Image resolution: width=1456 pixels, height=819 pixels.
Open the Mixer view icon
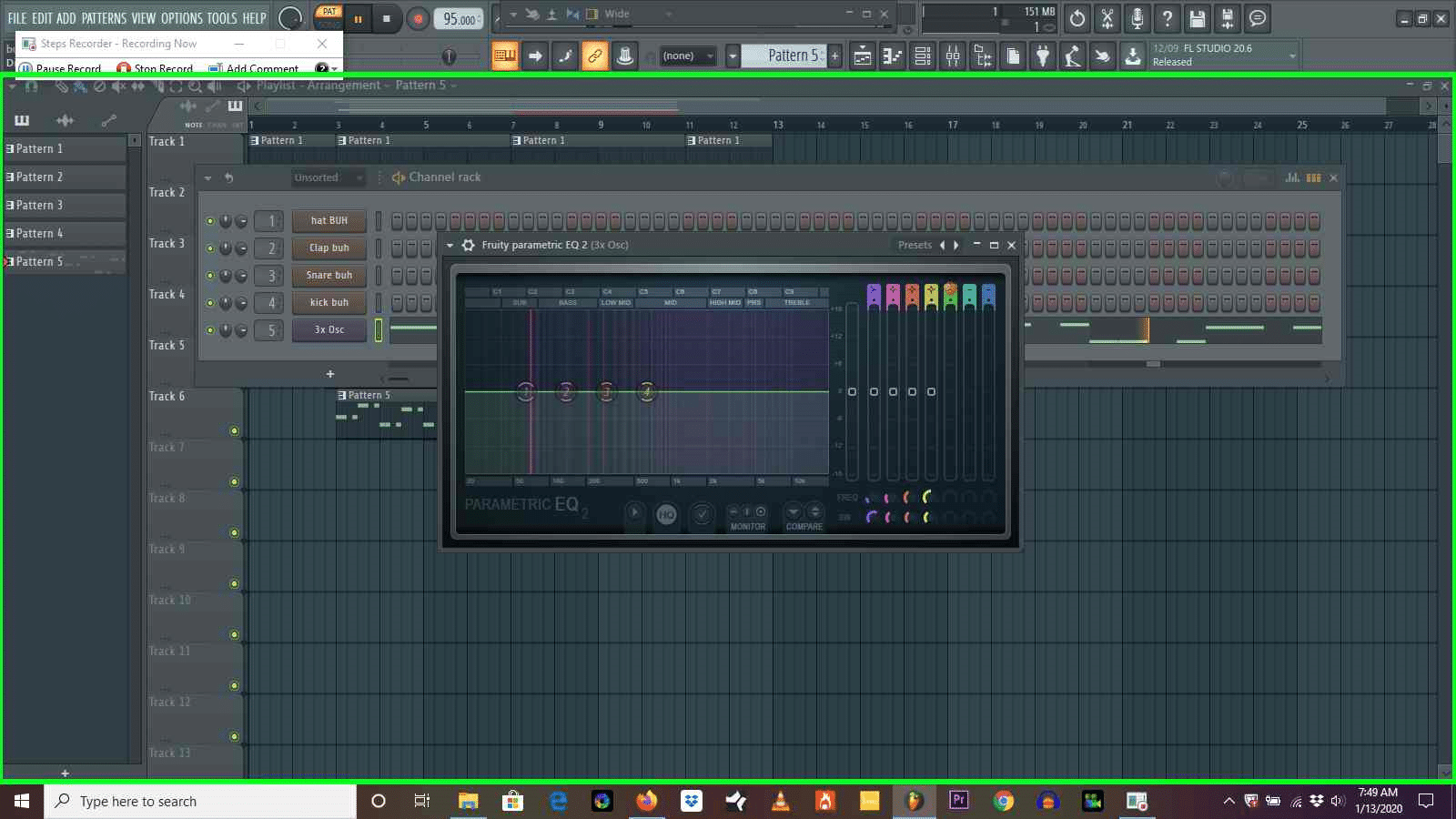953,56
